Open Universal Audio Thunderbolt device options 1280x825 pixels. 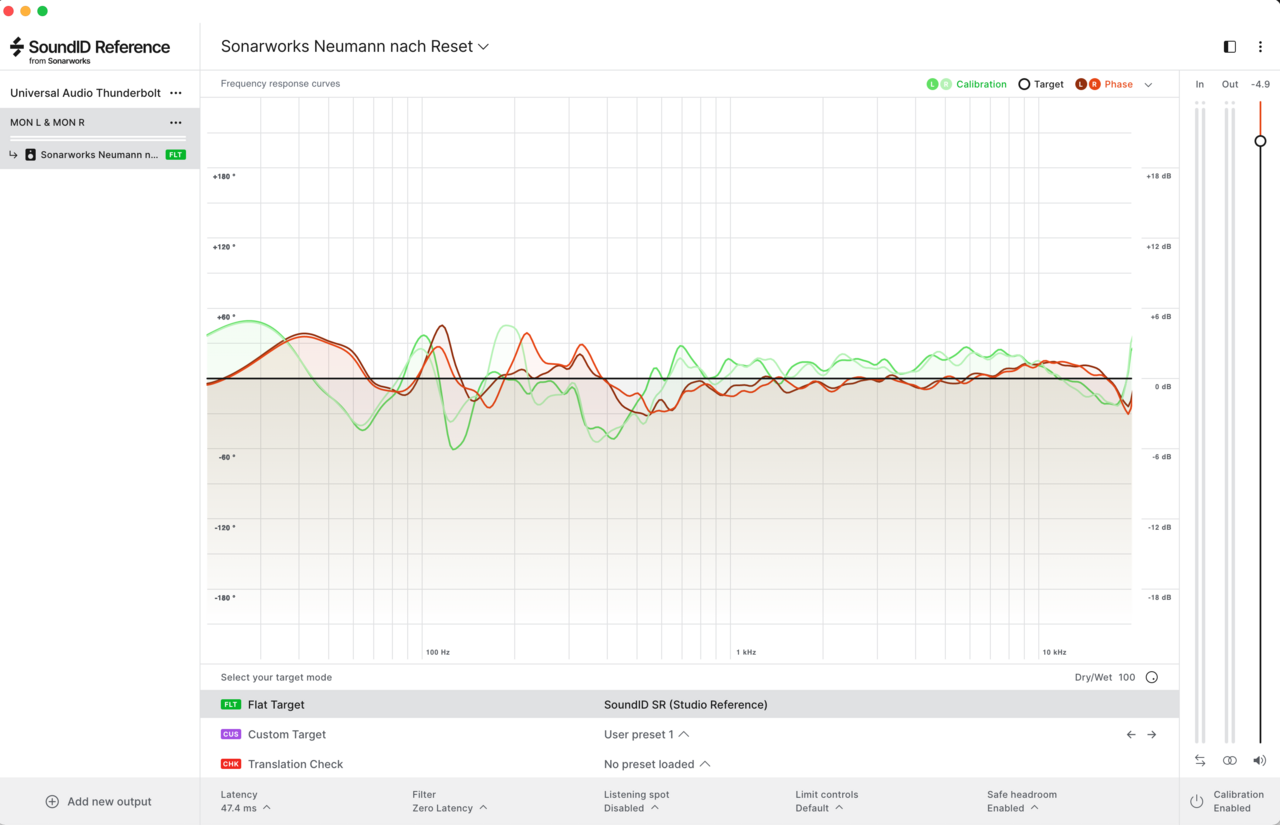point(176,93)
